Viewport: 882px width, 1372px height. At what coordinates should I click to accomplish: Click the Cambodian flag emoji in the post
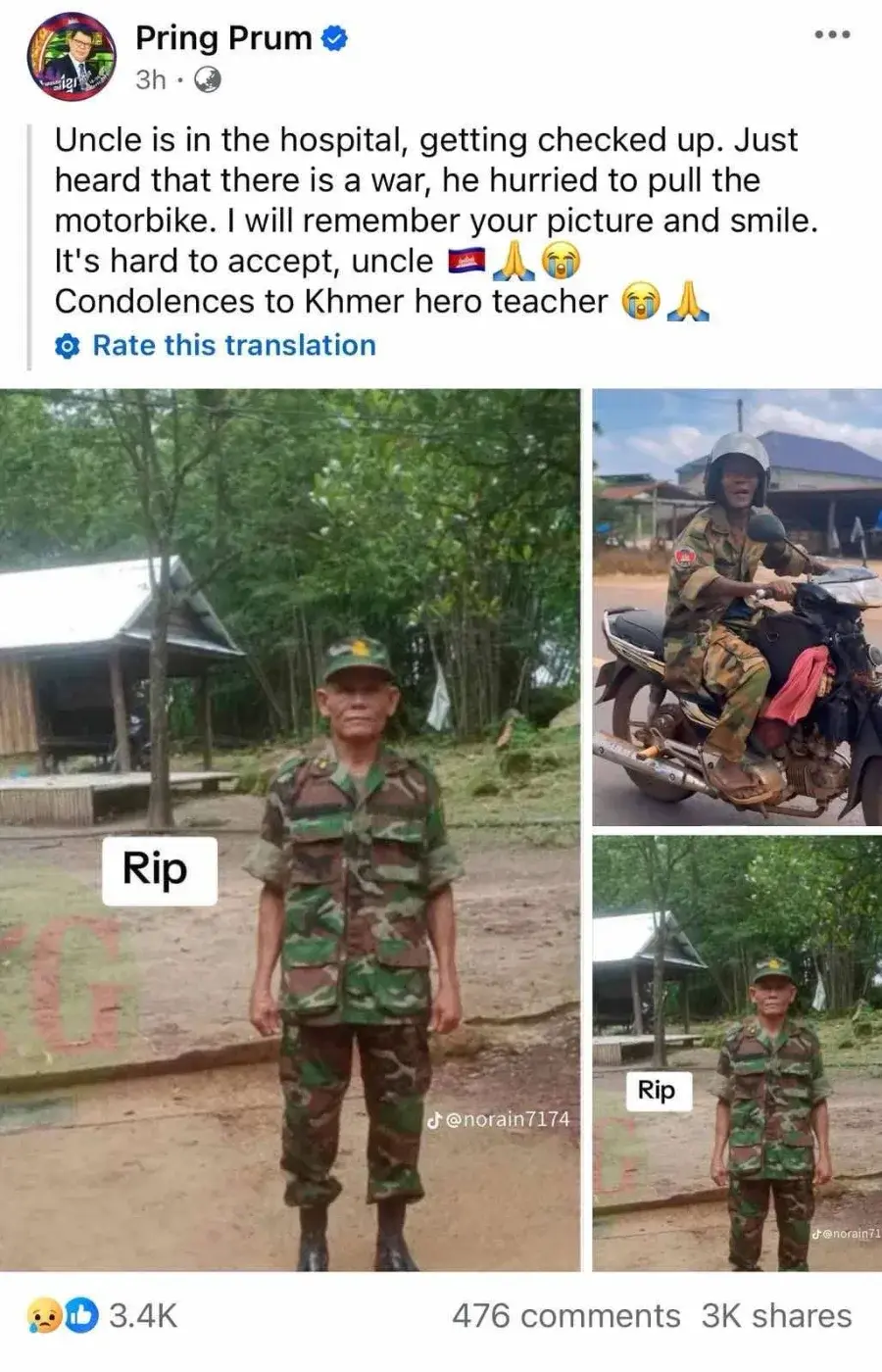[x=465, y=262]
